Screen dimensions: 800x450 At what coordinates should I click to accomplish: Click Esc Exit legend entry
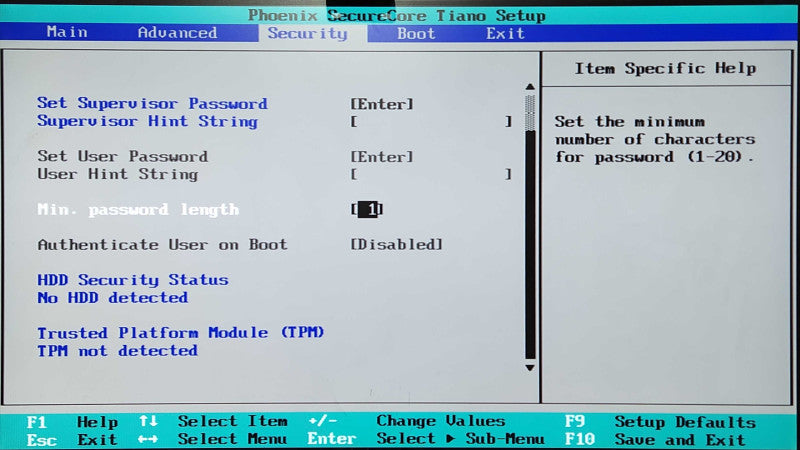[x=71, y=440]
